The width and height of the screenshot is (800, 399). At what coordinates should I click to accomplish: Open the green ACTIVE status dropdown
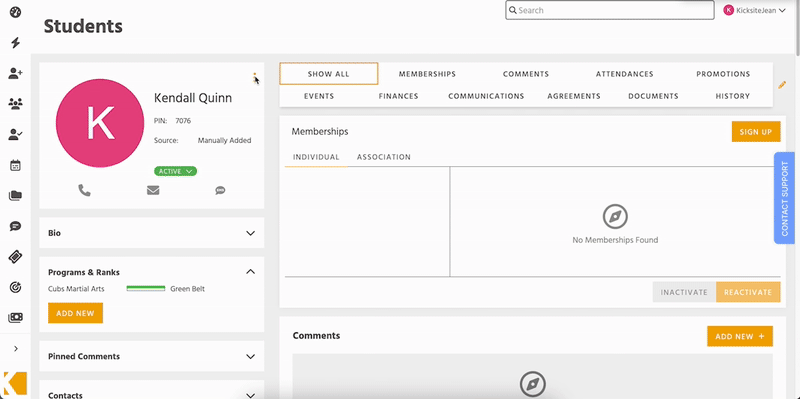175,171
